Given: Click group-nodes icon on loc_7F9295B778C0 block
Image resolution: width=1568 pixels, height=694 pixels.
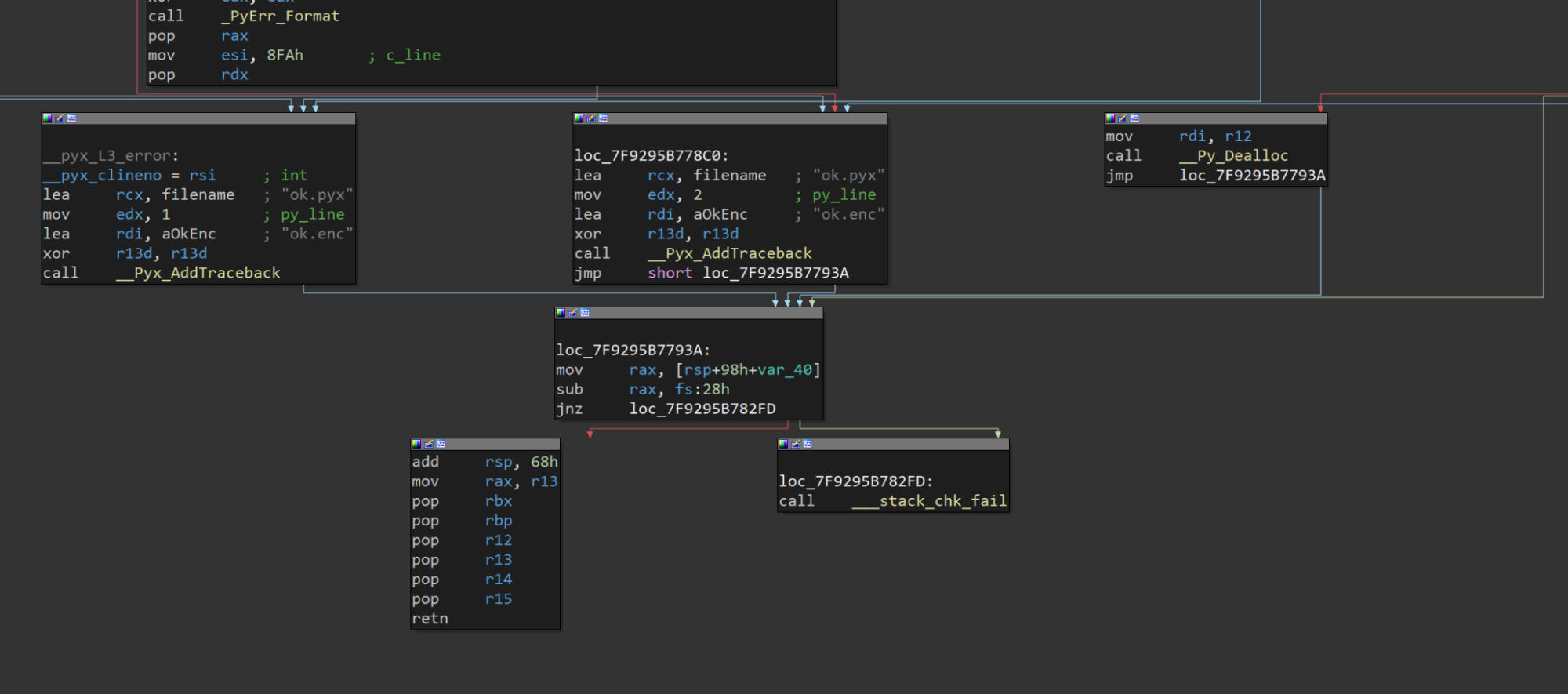Looking at the screenshot, I should pyautogui.click(x=604, y=118).
